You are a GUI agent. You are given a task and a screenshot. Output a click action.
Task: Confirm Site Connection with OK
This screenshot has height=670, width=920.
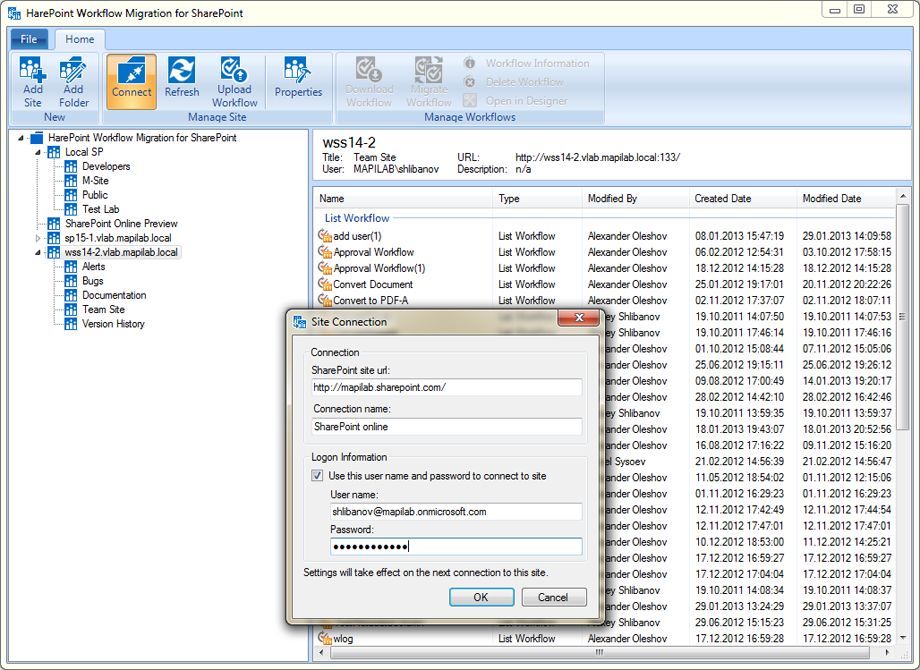[x=481, y=597]
